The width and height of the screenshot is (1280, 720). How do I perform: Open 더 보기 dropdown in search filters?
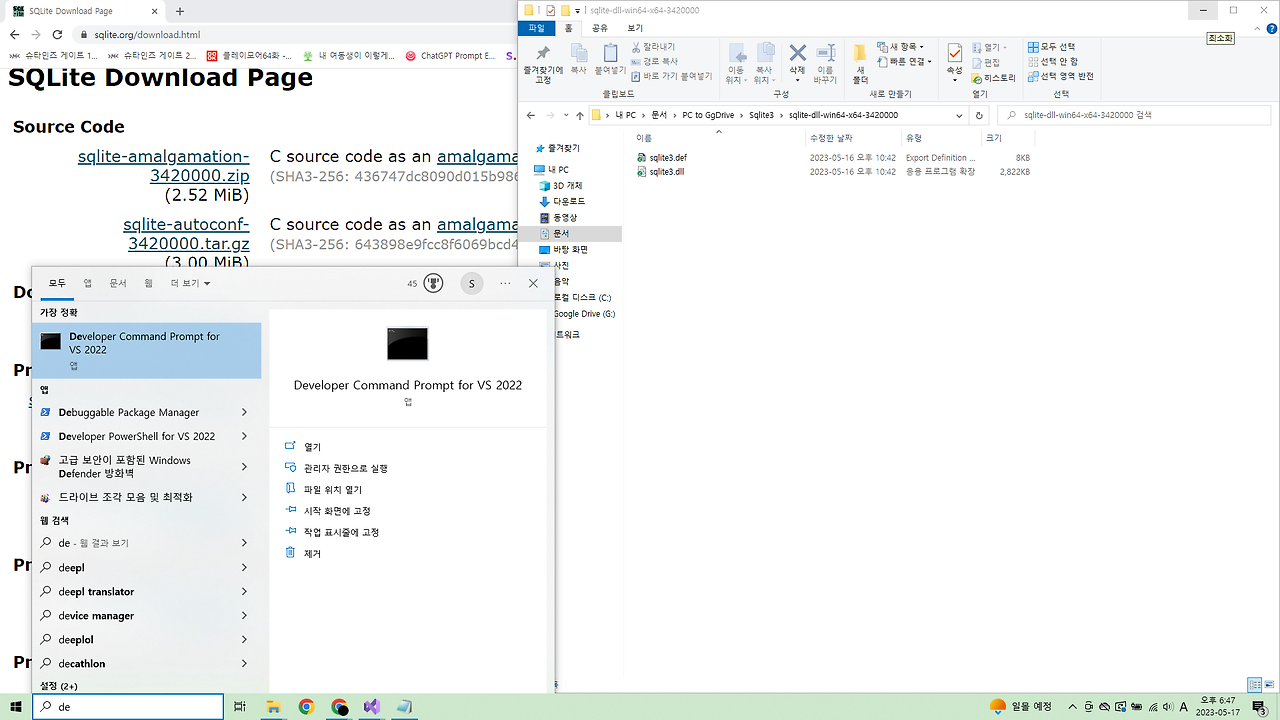(190, 283)
